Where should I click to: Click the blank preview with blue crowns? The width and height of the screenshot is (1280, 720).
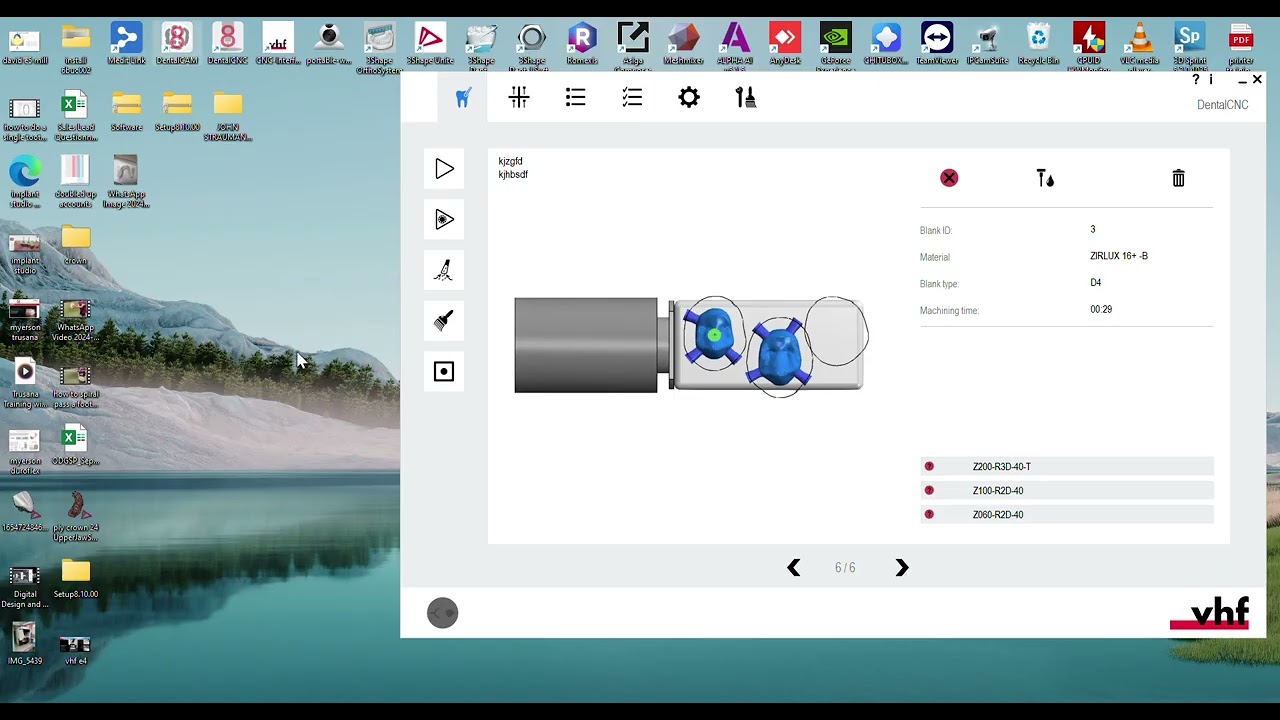click(691, 345)
